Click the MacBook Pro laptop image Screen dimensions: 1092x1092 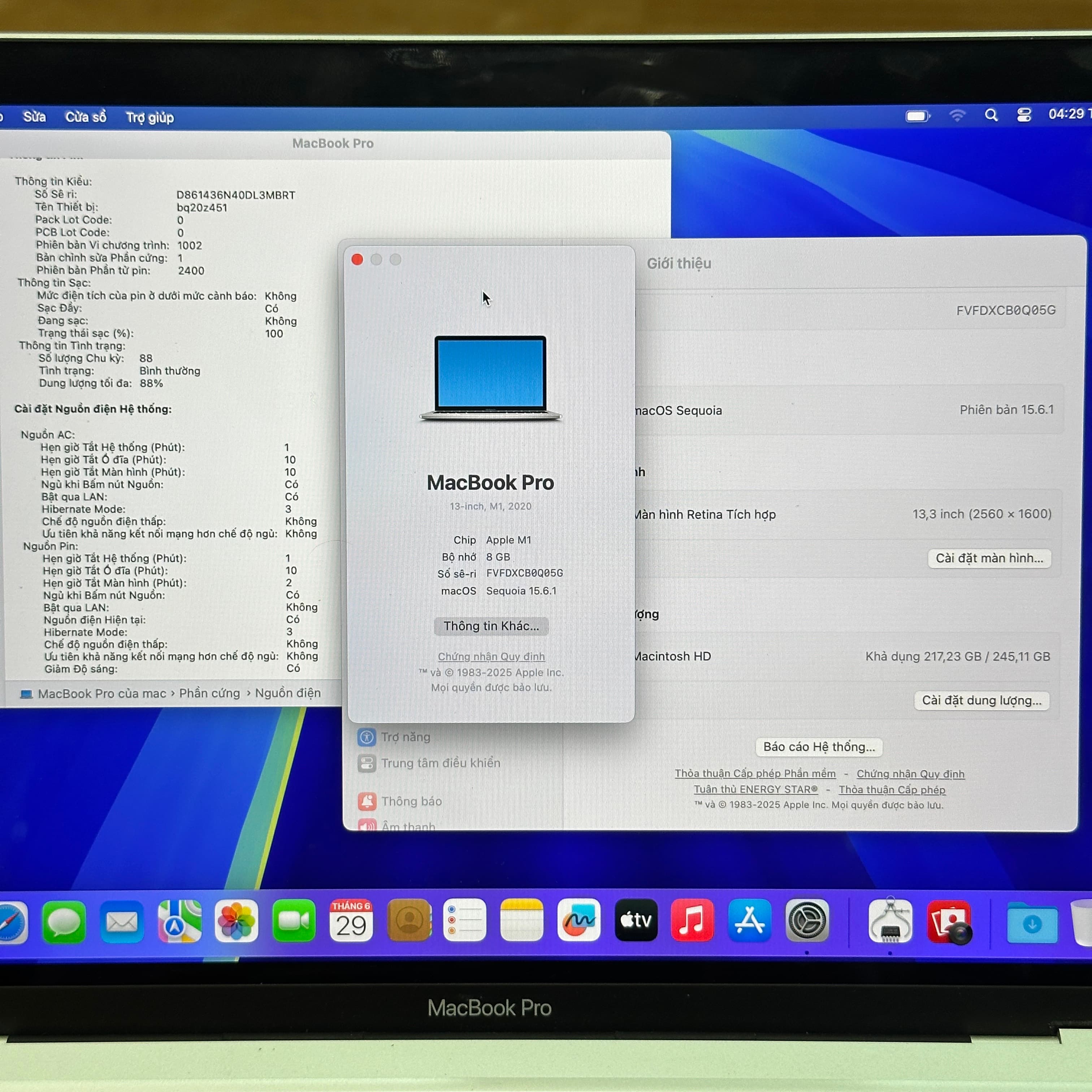pos(491,378)
